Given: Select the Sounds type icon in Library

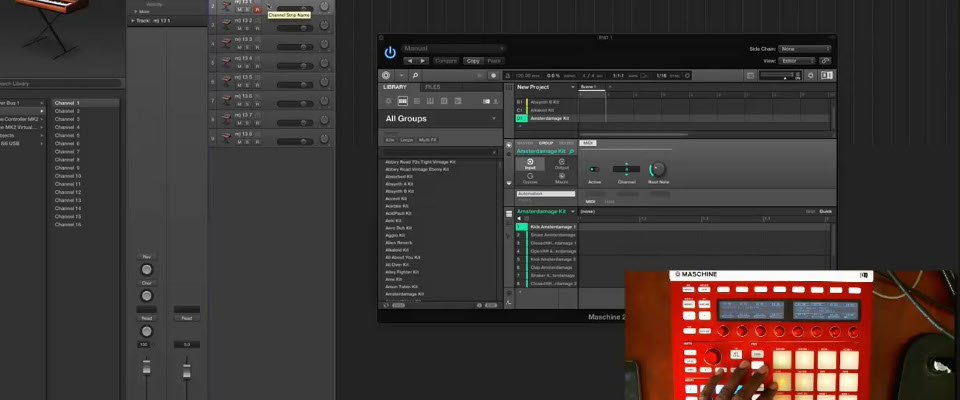Looking at the screenshot, I should tap(417, 101).
